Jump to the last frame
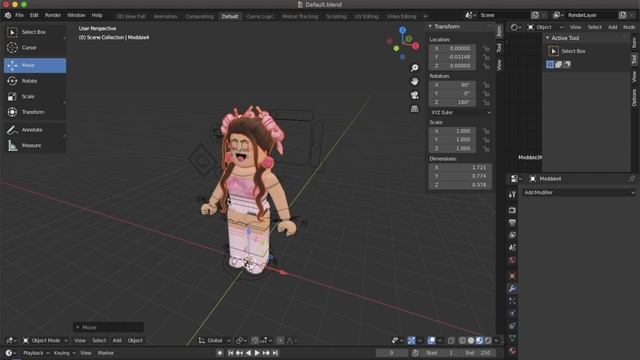The width and height of the screenshot is (640, 360). click(276, 353)
